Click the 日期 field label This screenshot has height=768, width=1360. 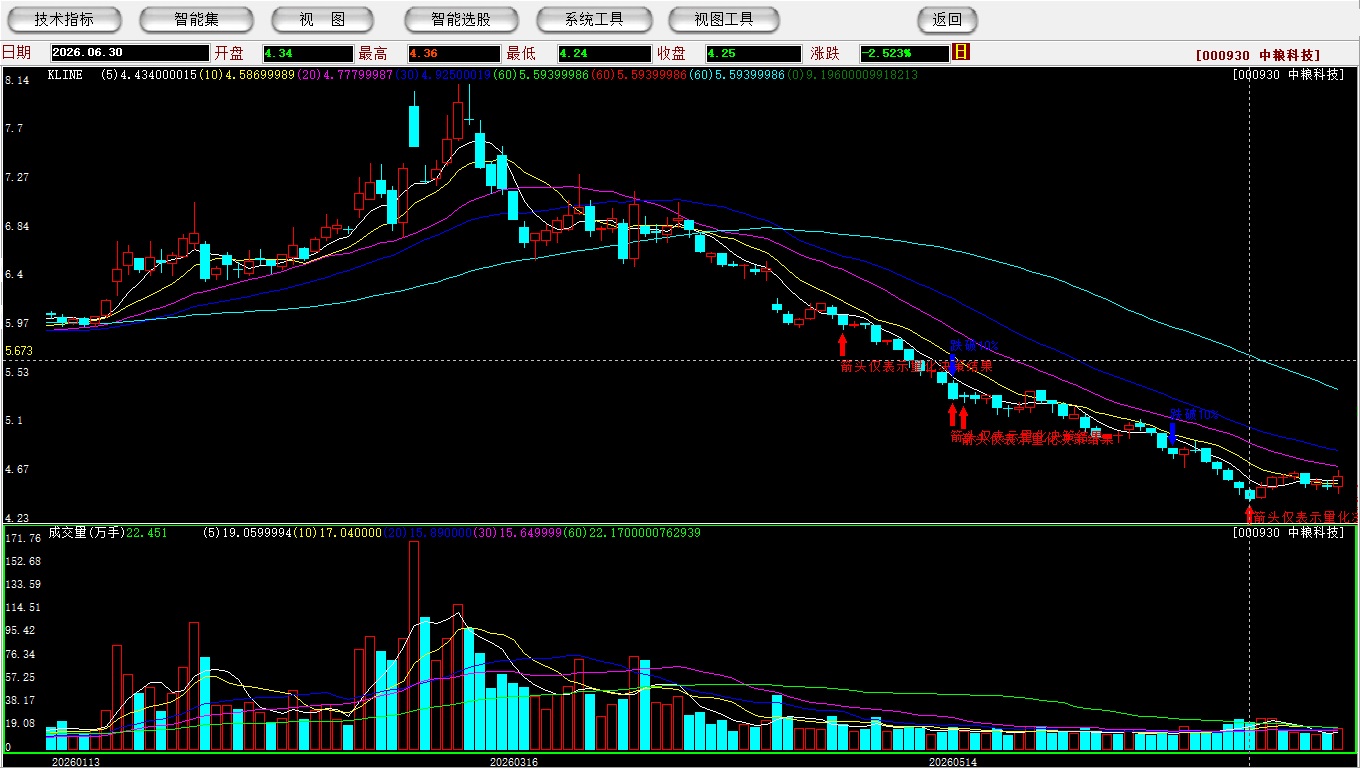[16, 53]
